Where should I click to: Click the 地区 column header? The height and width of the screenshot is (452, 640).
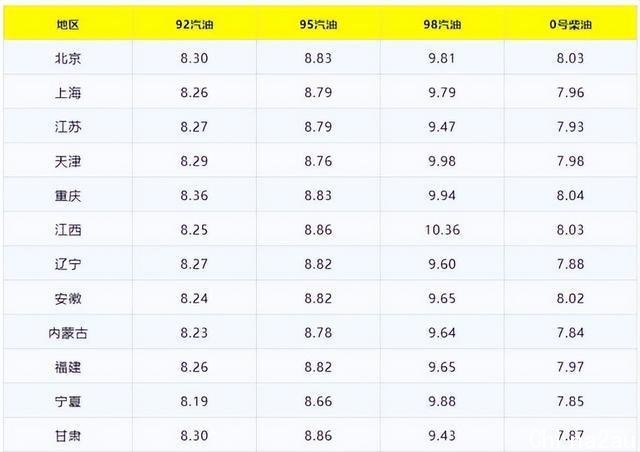tap(68, 24)
